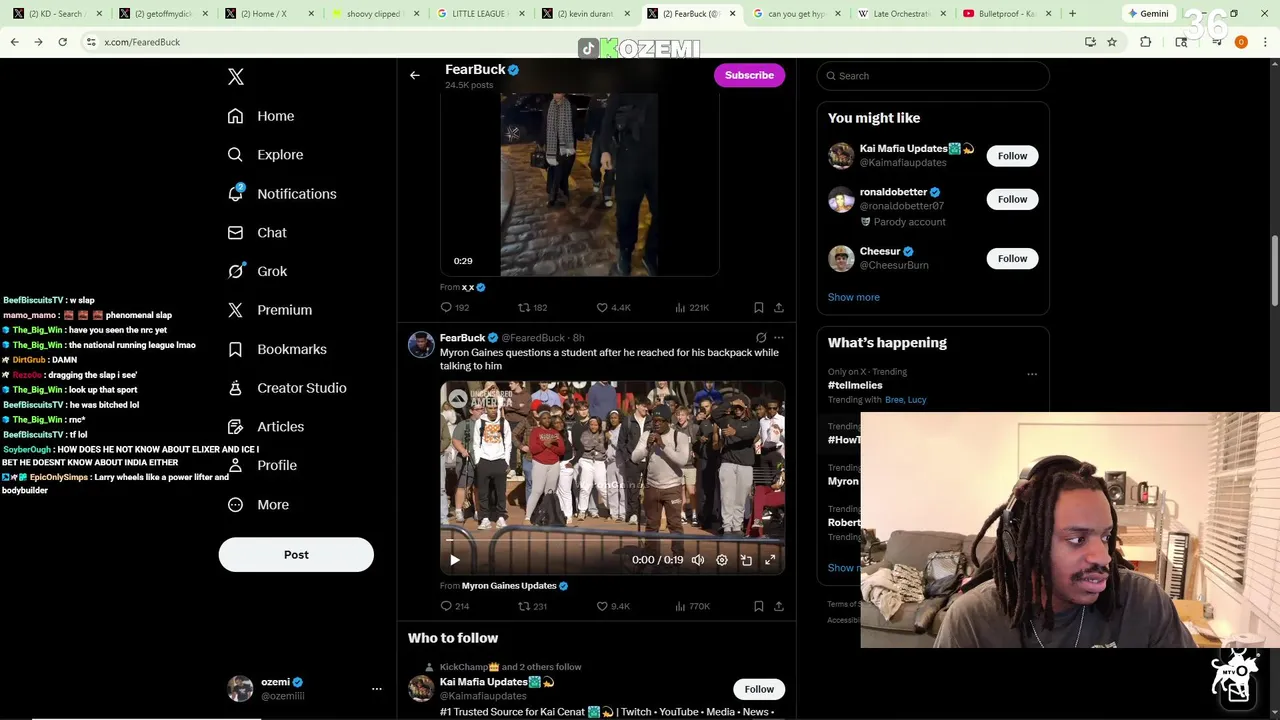Viewport: 1280px width, 720px height.
Task: Expand the More menu in the sidebar
Action: pyautogui.click(x=258, y=505)
